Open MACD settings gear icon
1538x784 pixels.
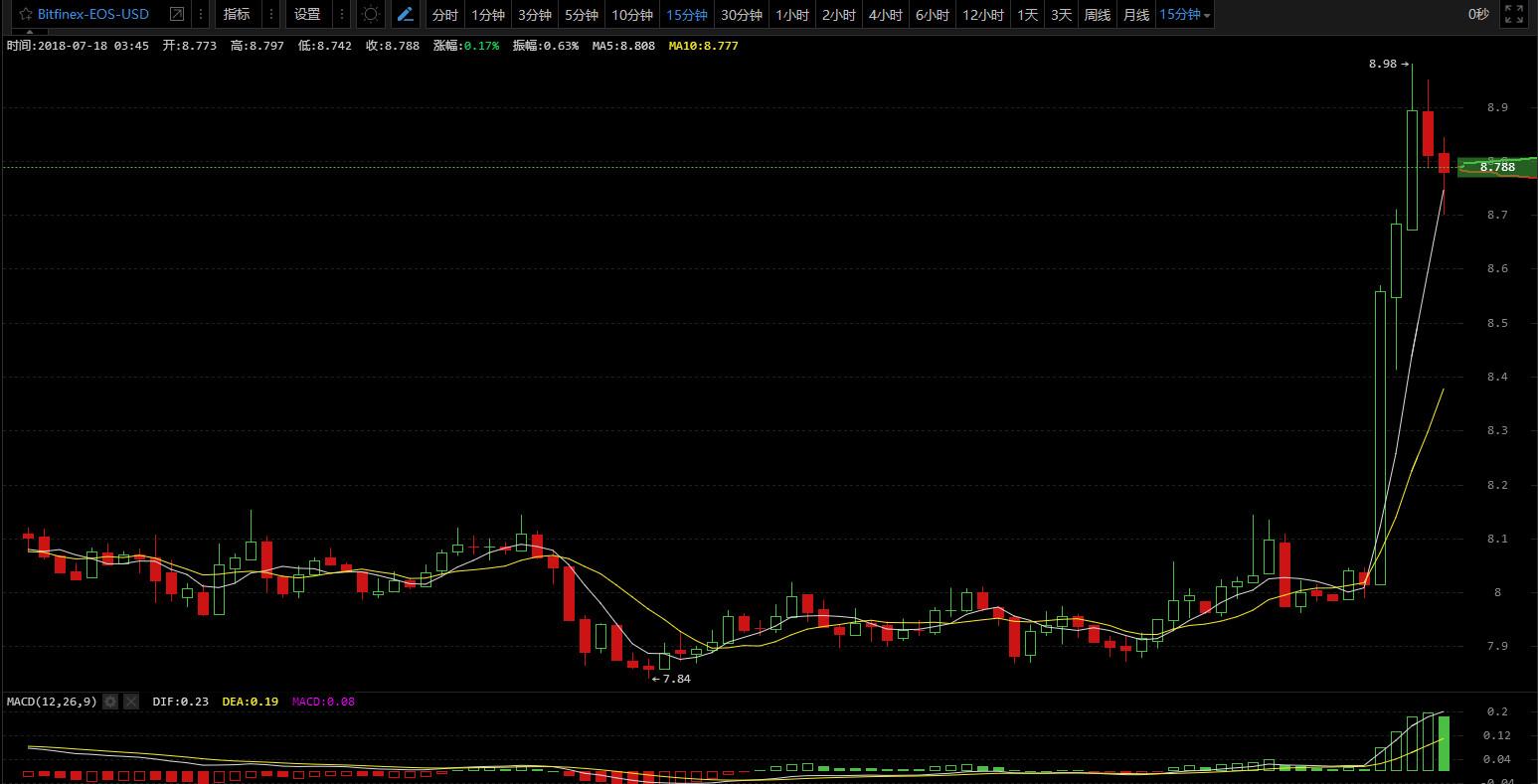pos(110,702)
